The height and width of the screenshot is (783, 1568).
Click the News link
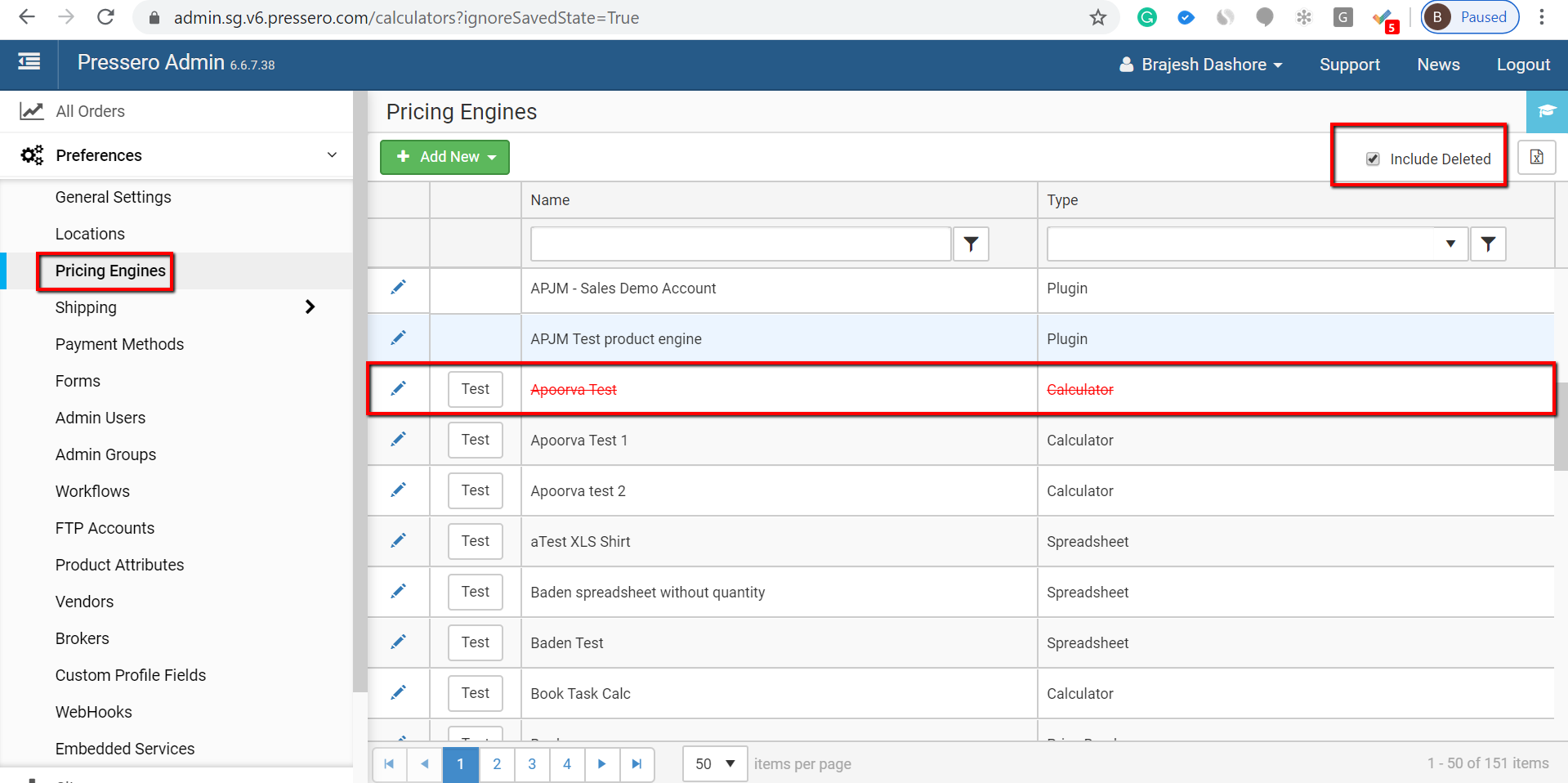(x=1438, y=65)
